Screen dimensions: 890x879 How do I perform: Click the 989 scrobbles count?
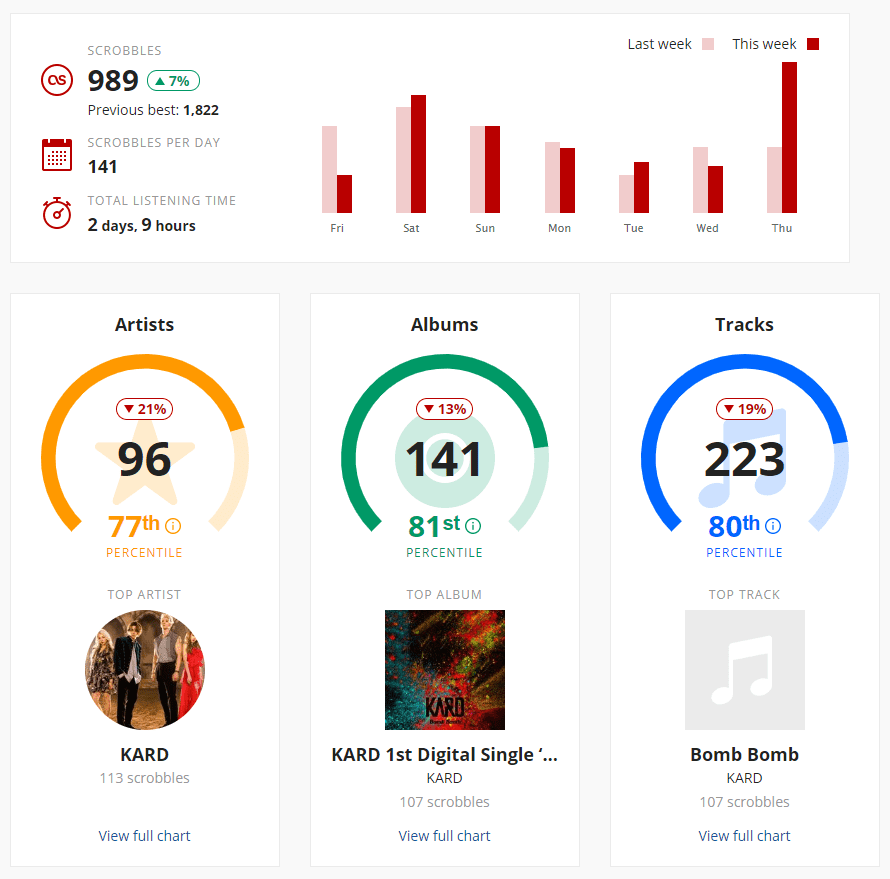(x=113, y=81)
